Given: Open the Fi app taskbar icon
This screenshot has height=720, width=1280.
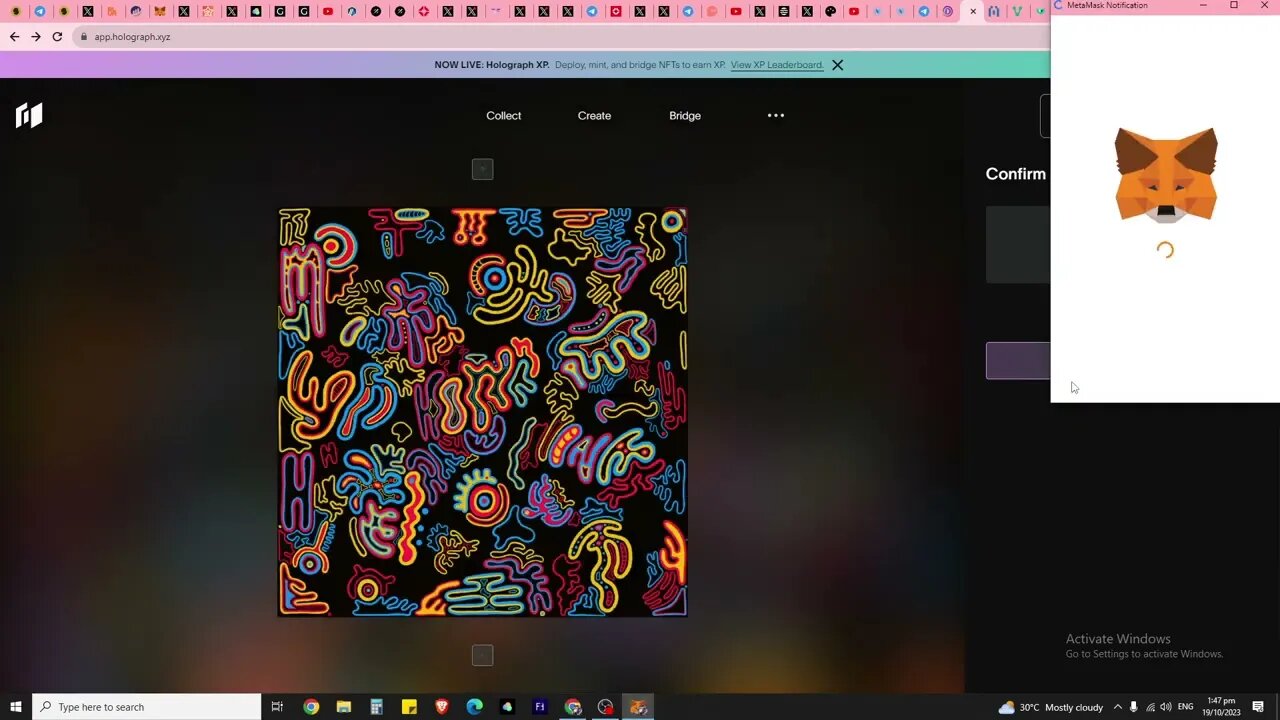Looking at the screenshot, I should coord(540,707).
